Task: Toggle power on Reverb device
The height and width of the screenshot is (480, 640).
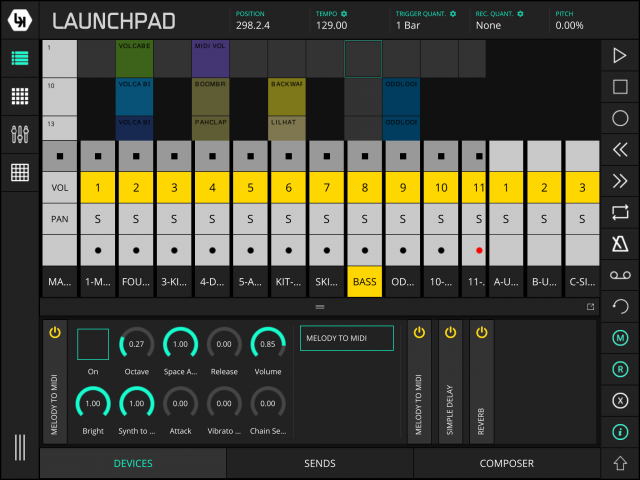Action: [x=482, y=333]
